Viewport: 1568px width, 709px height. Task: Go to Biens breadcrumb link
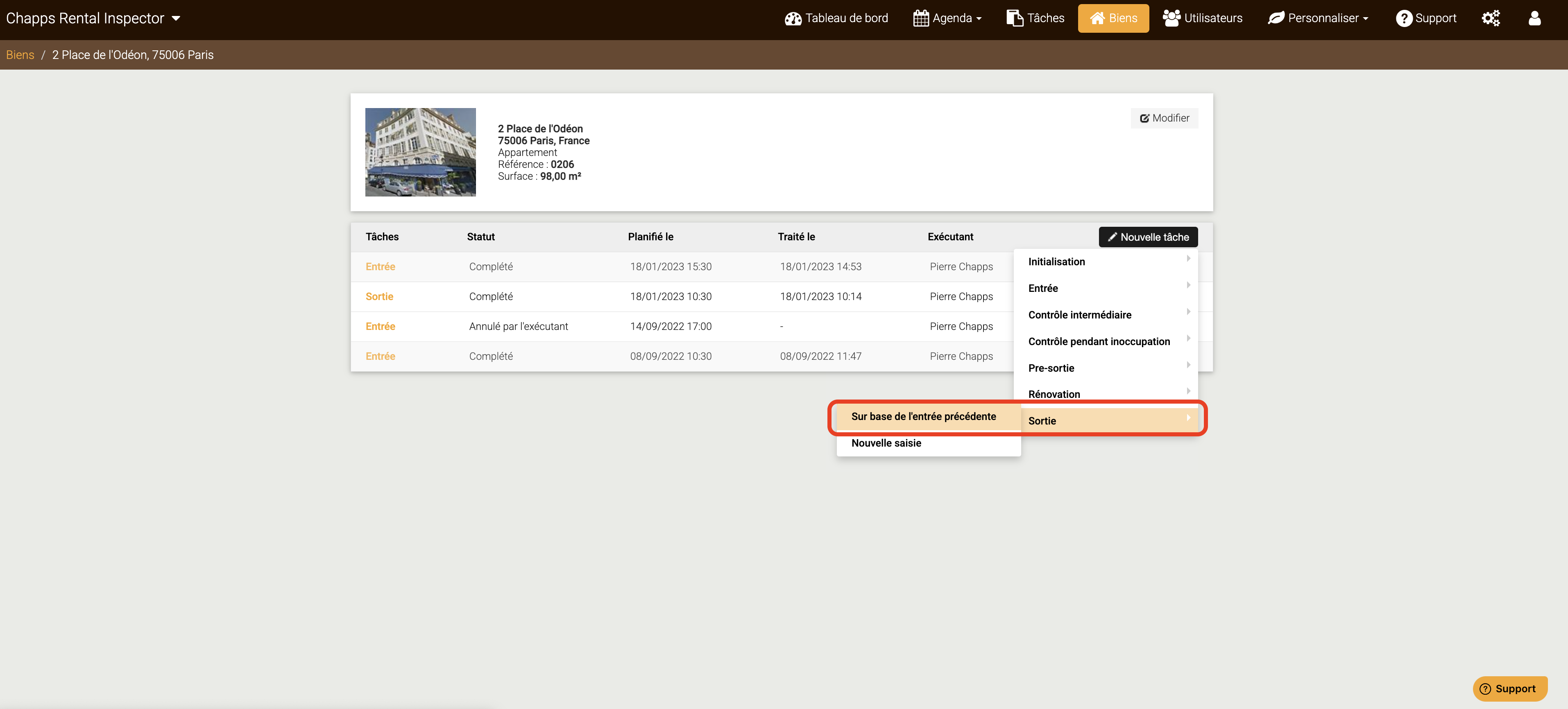click(20, 55)
